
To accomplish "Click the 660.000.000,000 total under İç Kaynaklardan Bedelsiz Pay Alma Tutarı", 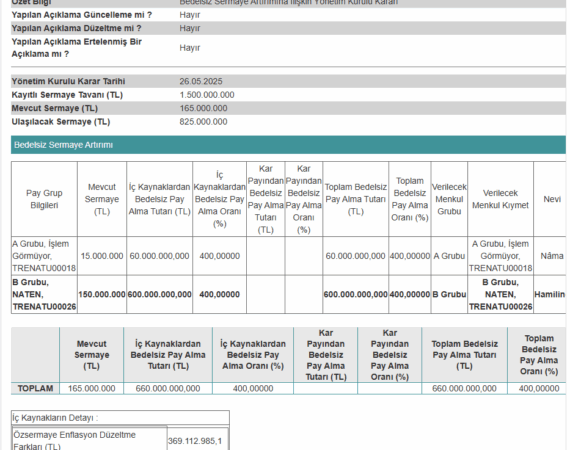I will pos(168,389).
